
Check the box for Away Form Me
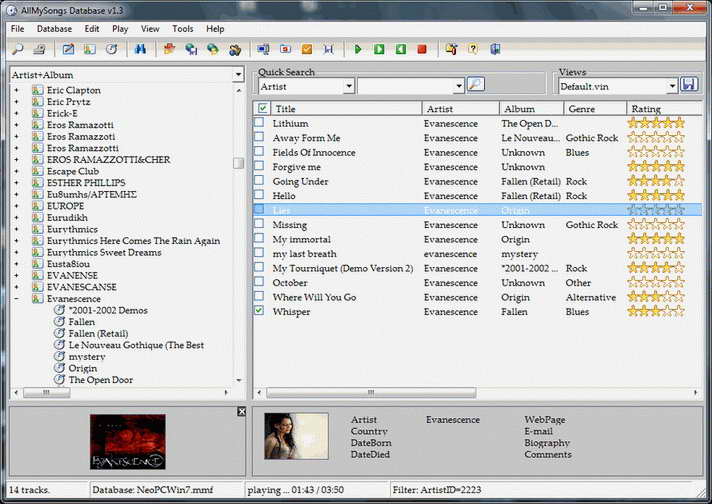259,137
